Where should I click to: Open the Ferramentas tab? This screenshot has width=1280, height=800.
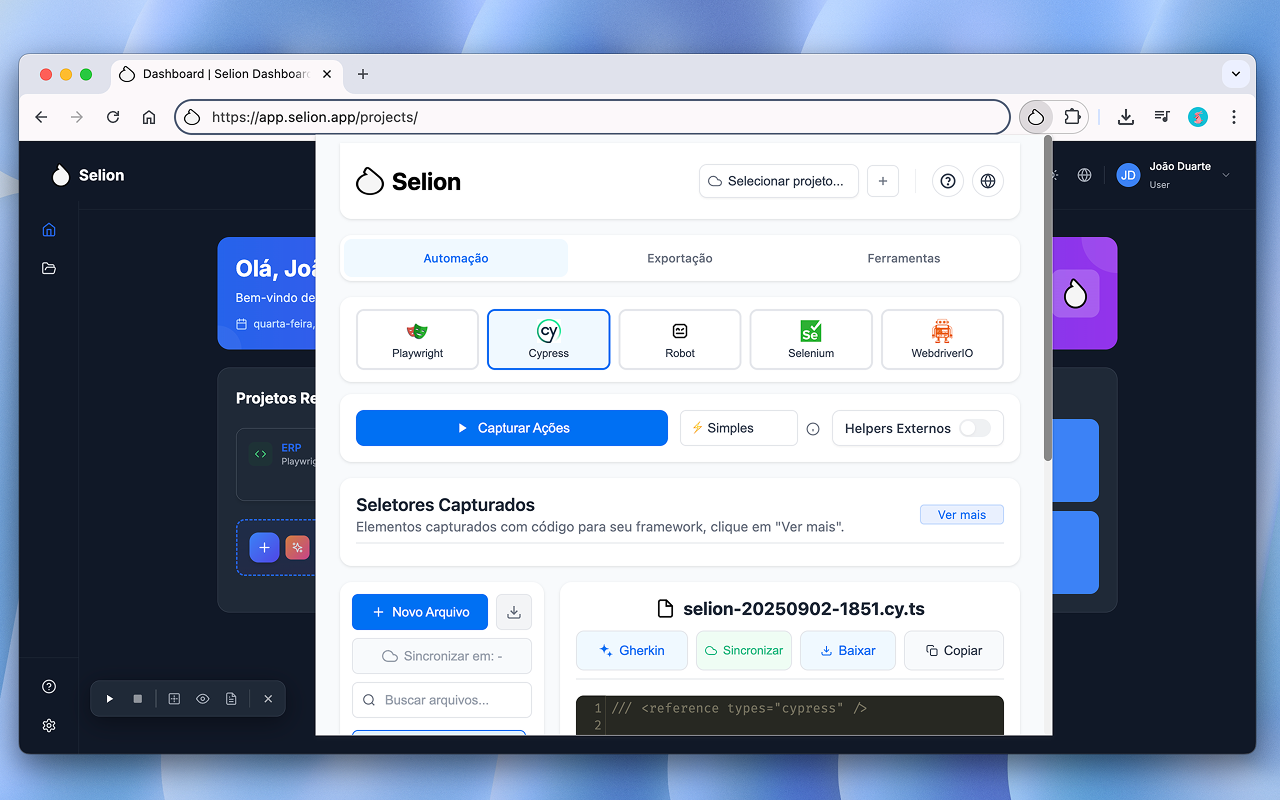click(903, 258)
